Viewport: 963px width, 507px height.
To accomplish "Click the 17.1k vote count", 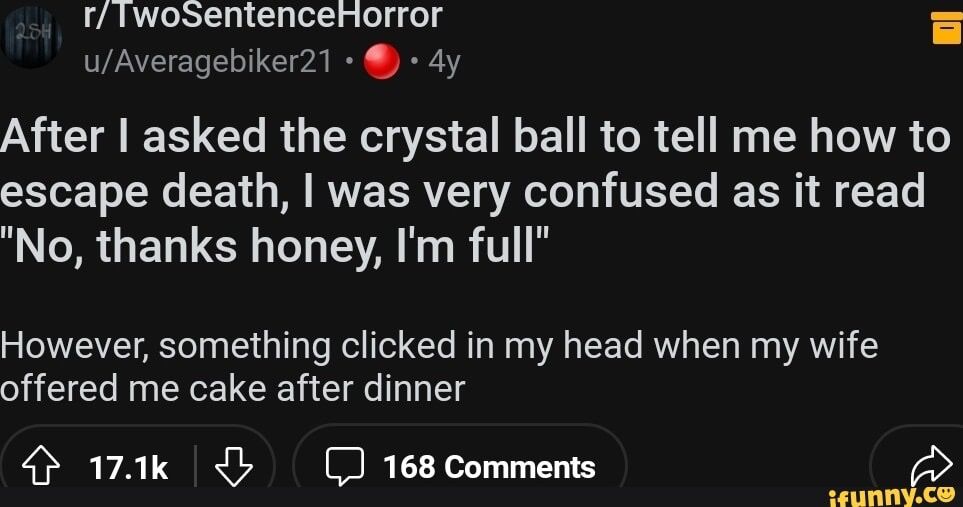I will point(128,466).
